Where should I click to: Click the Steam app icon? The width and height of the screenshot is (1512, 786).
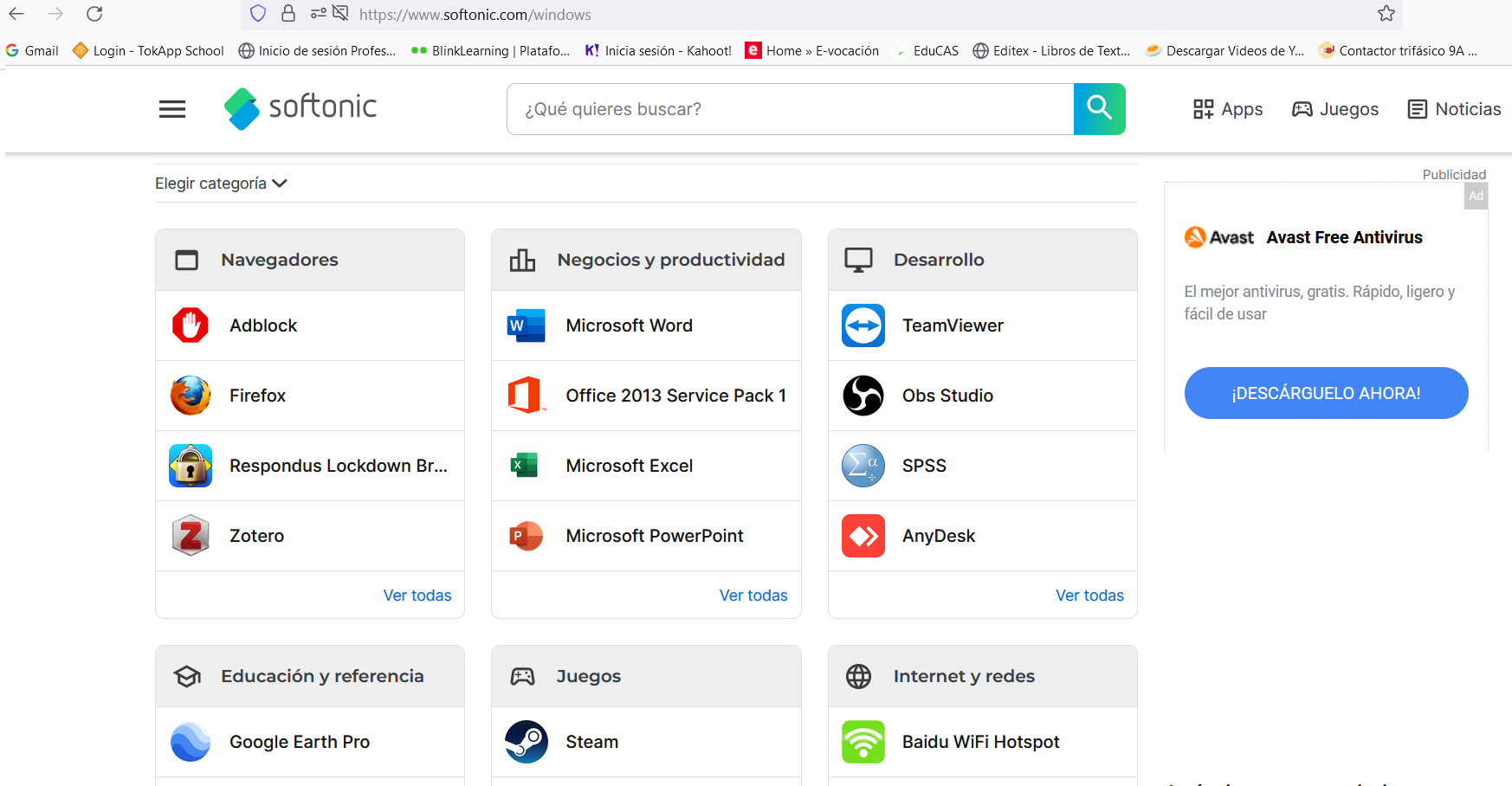pos(527,742)
